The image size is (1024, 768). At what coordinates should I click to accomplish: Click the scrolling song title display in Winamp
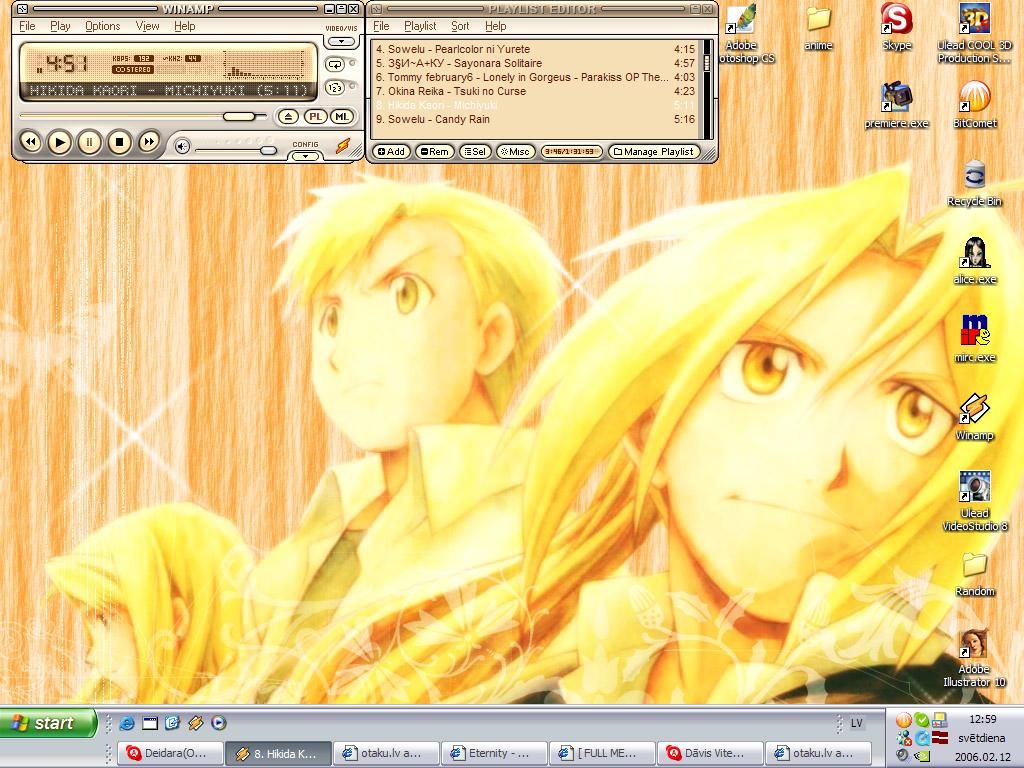168,91
